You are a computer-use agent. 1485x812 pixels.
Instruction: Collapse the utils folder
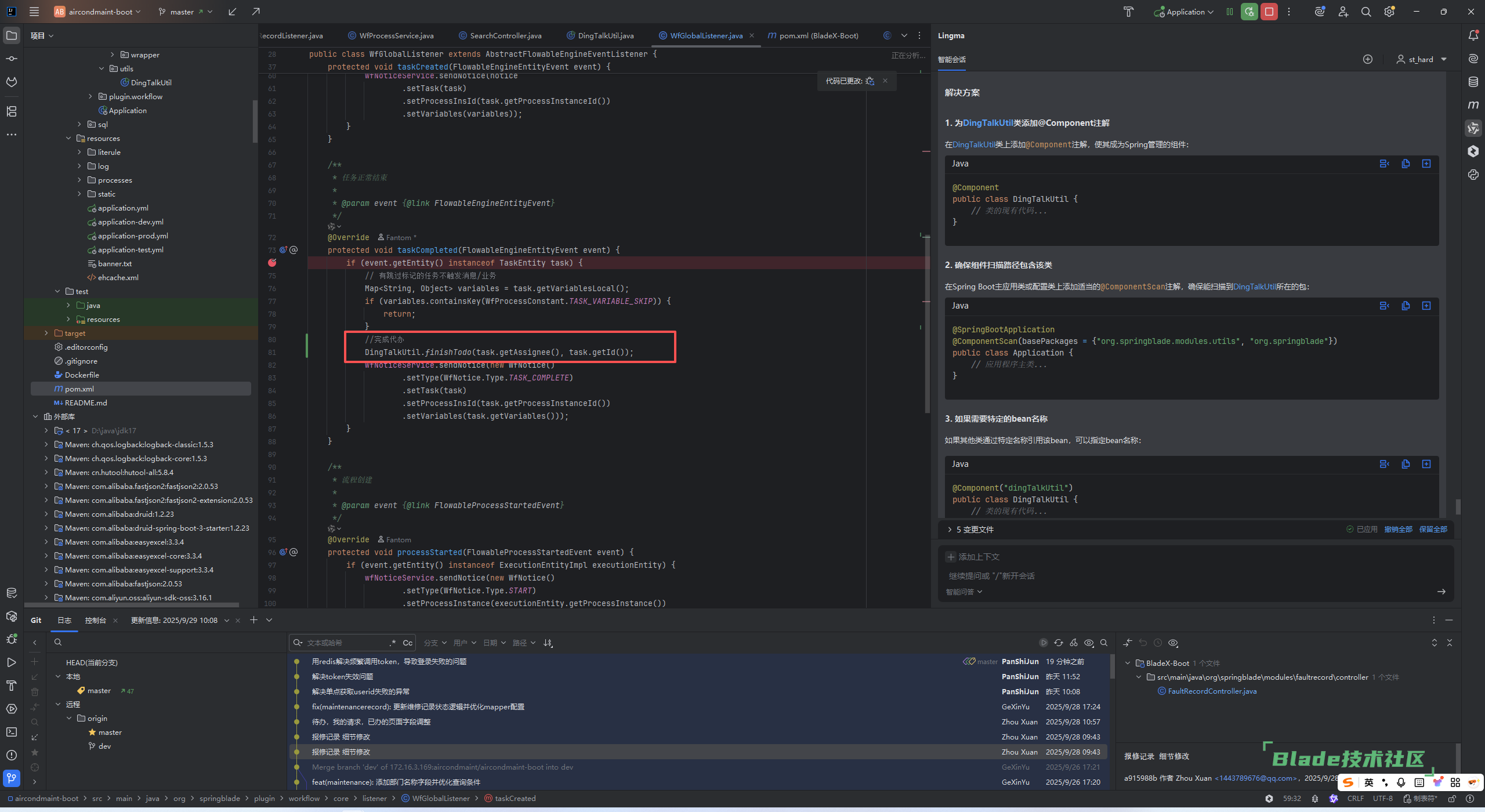pyautogui.click(x=102, y=68)
